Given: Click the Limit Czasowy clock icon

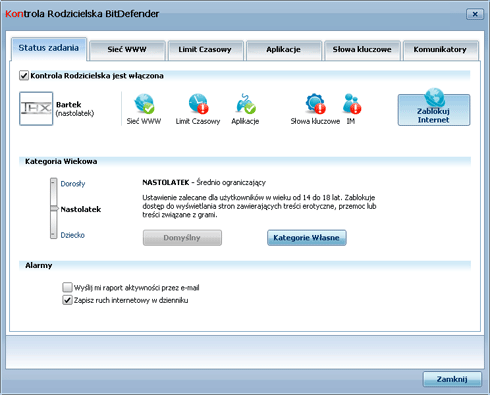Looking at the screenshot, I should click(198, 104).
